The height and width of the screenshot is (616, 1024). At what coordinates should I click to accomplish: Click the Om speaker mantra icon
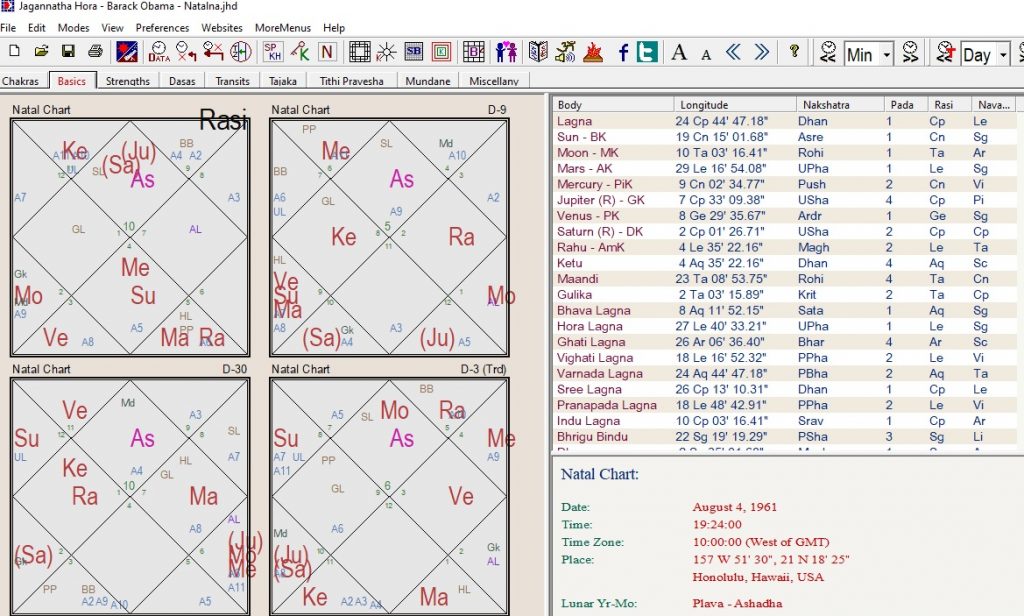click(565, 52)
